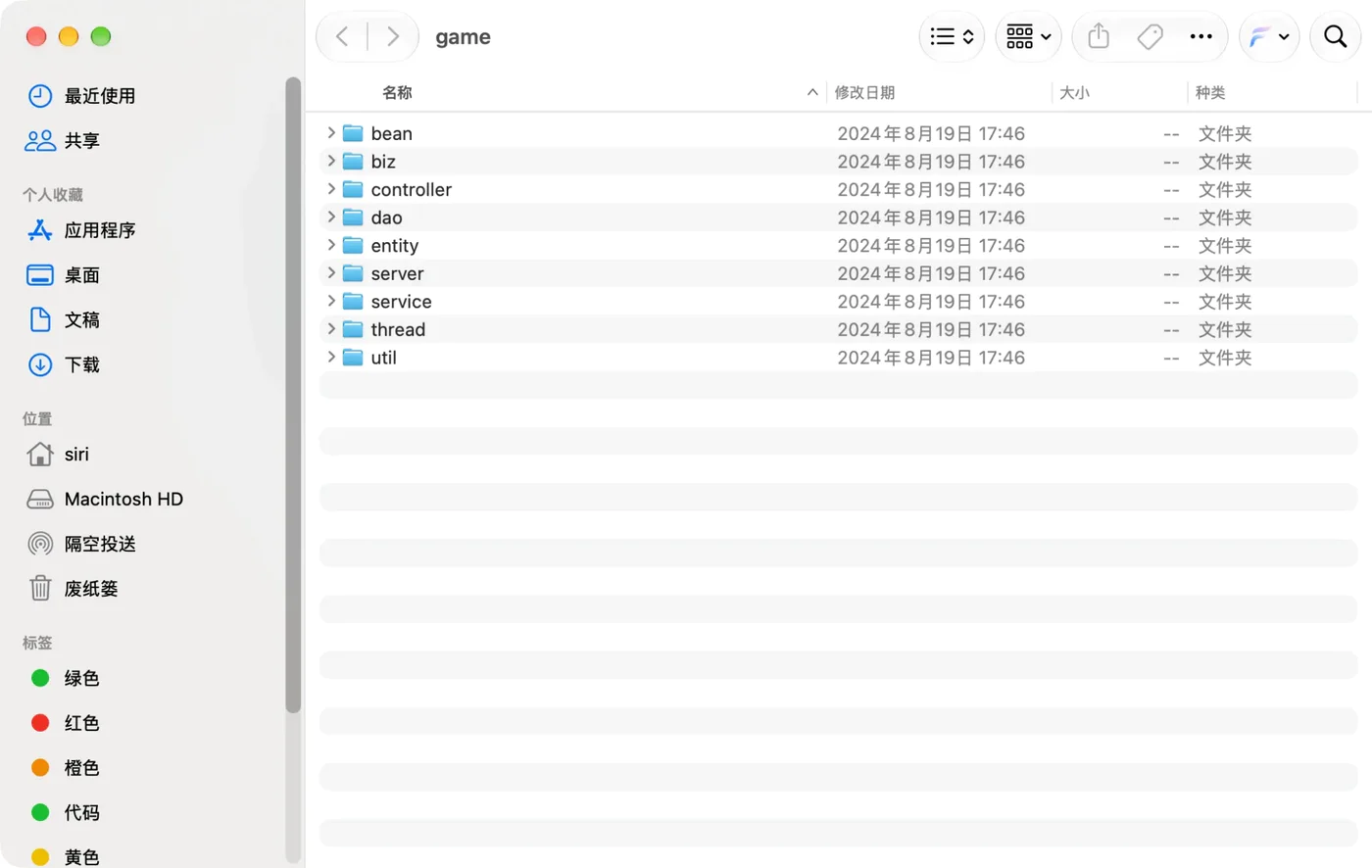Click the red close window button
Screen dimensions: 1372x868
coord(36,36)
